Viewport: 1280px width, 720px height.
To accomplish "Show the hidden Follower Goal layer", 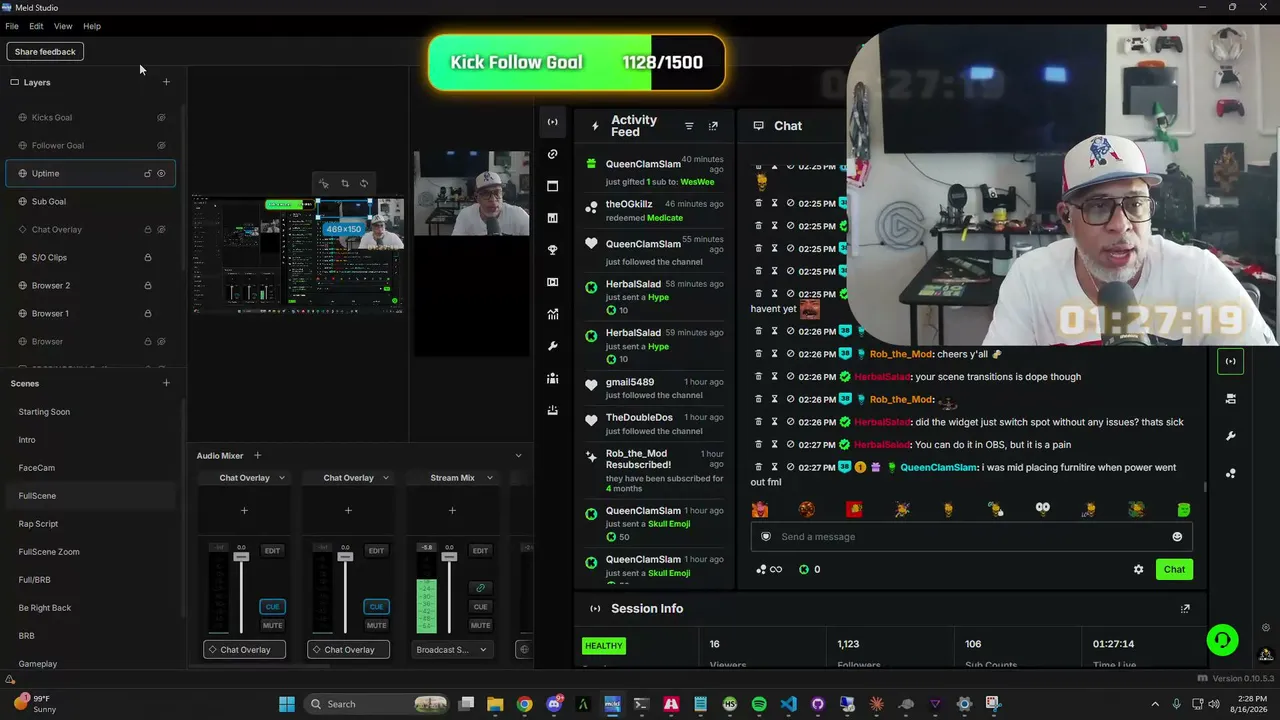I will point(161,145).
